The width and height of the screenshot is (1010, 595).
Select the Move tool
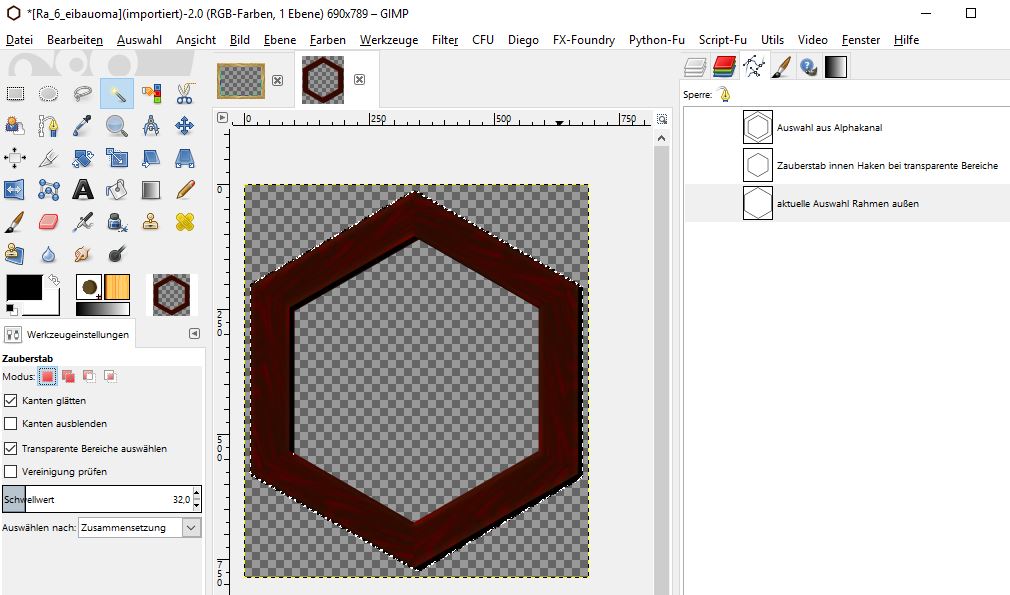click(x=185, y=126)
